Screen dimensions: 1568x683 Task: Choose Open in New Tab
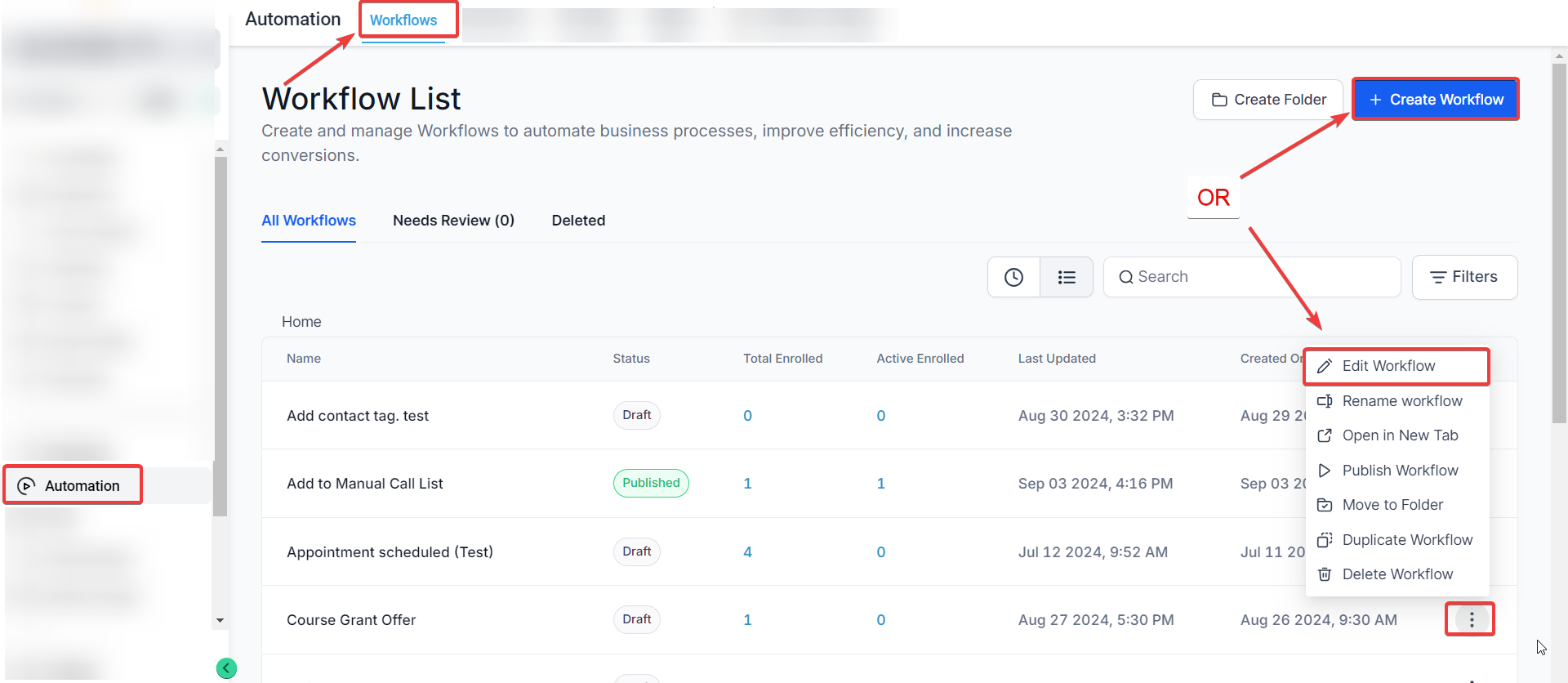pos(1399,435)
